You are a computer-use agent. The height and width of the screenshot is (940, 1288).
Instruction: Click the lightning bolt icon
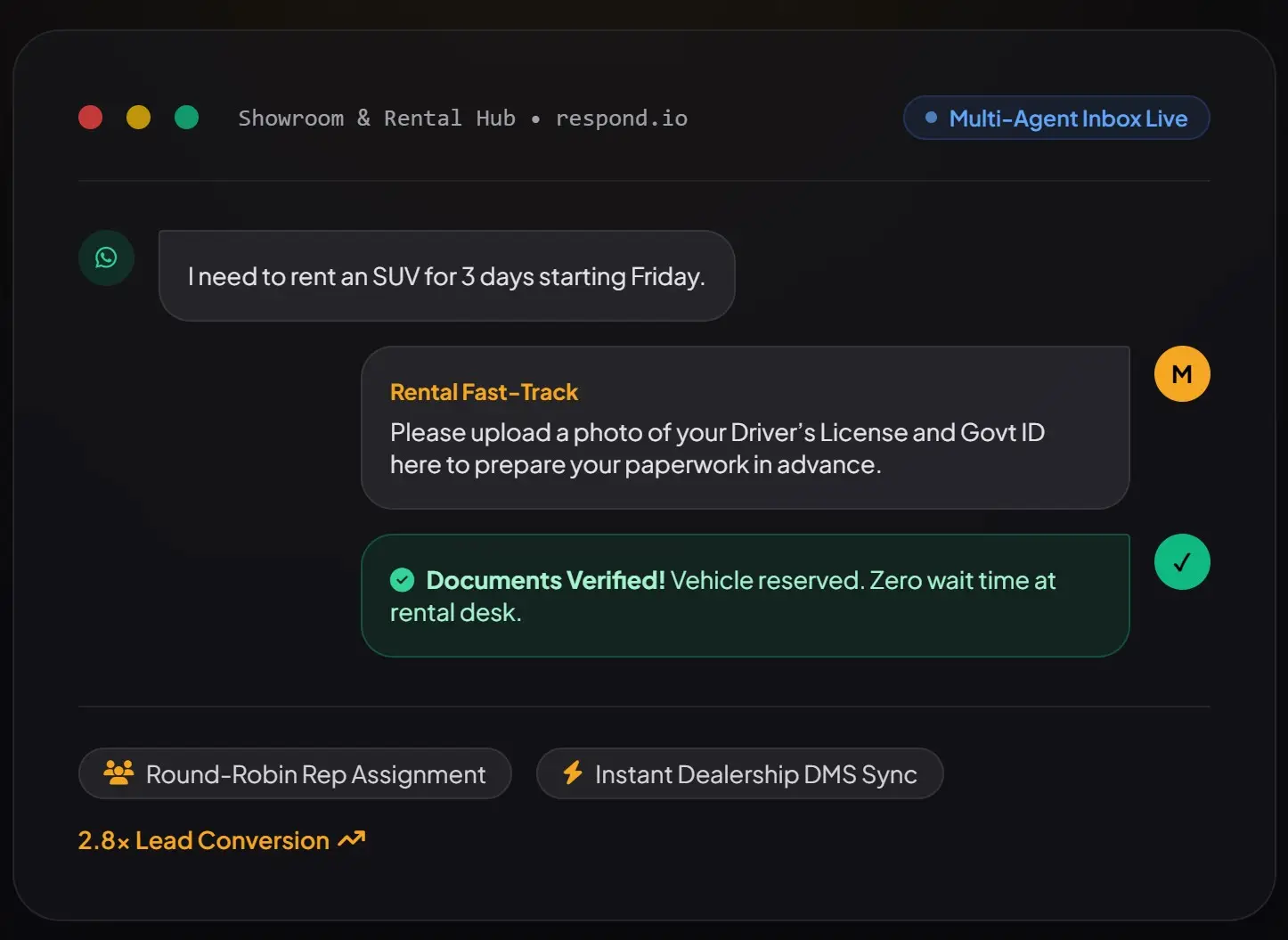tap(573, 772)
